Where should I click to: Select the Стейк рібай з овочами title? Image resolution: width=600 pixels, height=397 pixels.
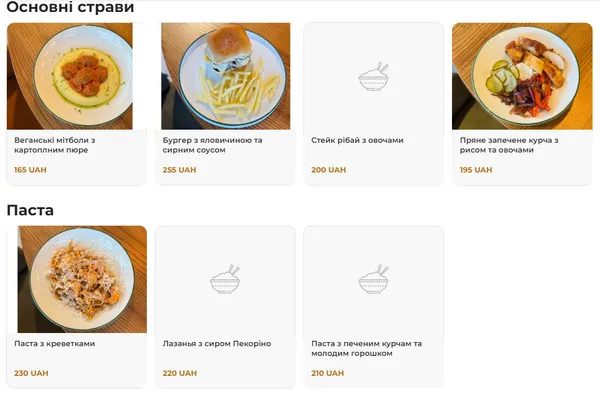click(357, 140)
